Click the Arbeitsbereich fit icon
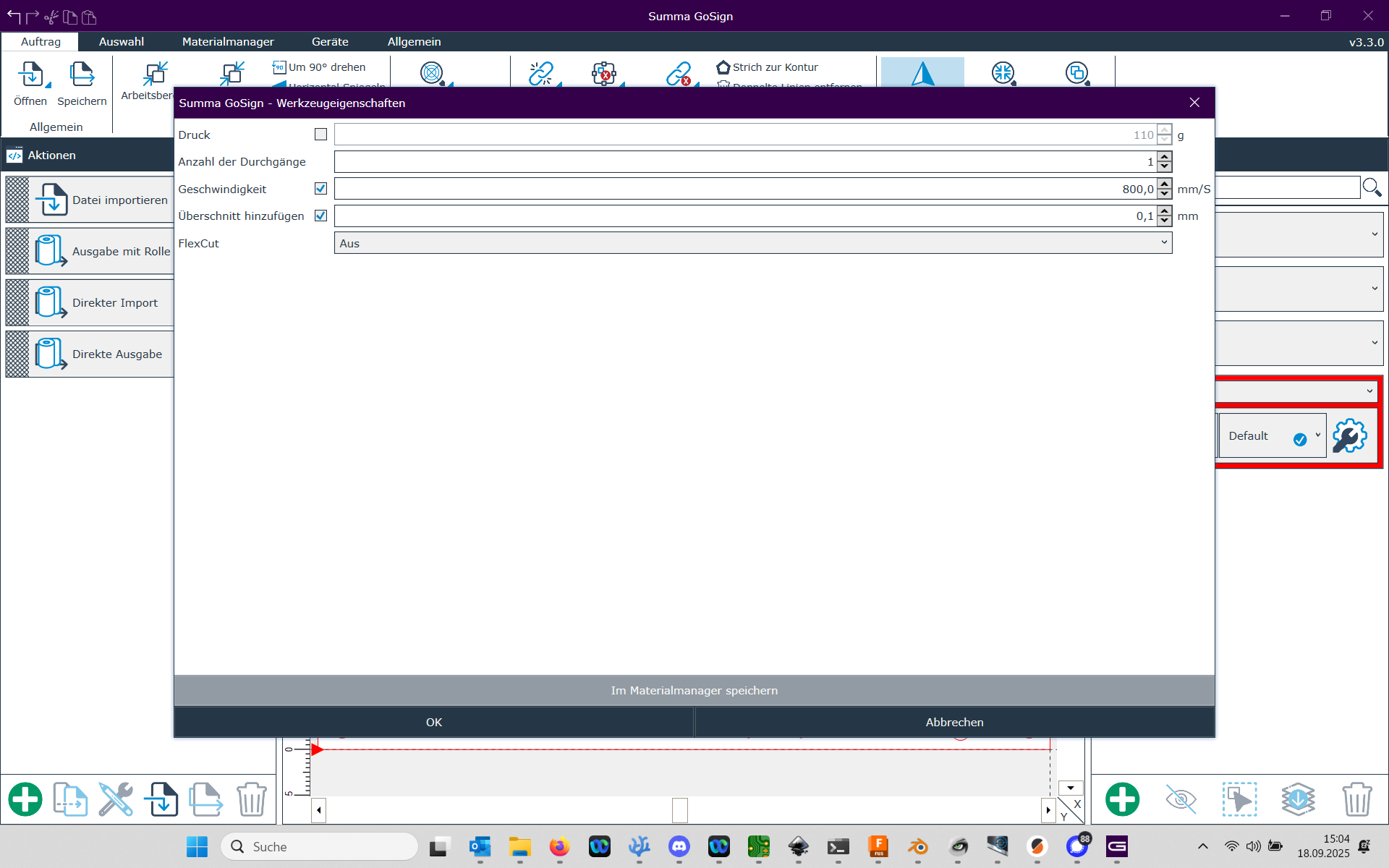This screenshot has width=1389, height=868. pos(155,74)
